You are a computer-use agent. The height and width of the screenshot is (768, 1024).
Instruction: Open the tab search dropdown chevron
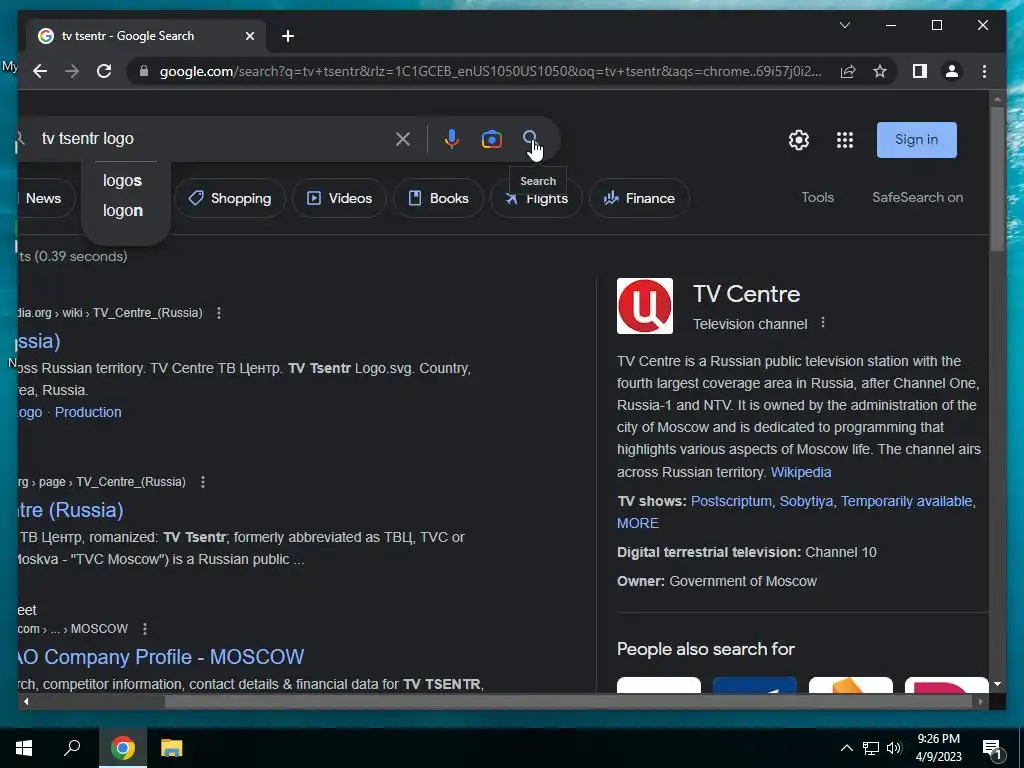[844, 25]
